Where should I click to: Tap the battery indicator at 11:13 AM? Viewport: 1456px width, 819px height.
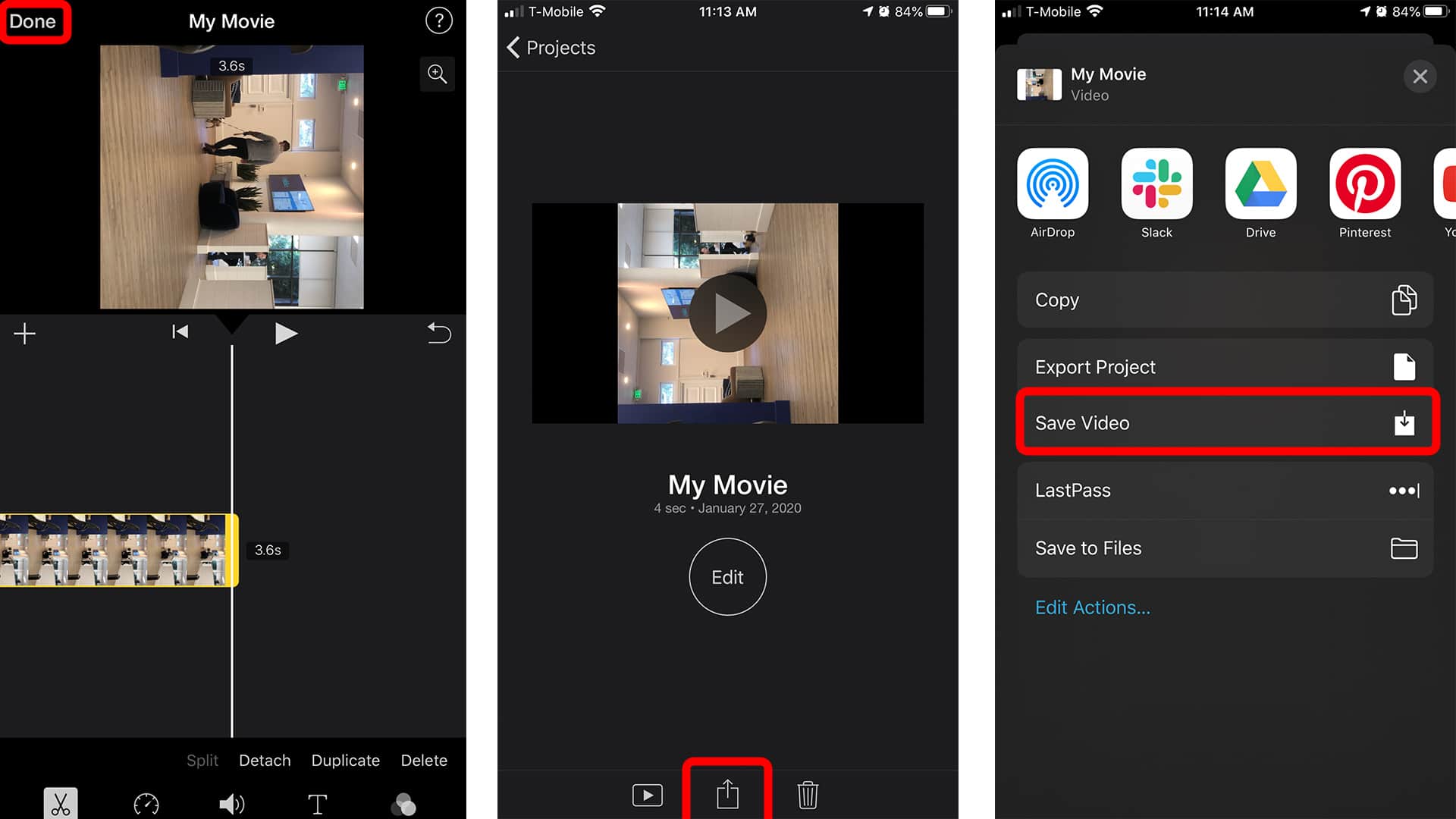click(x=938, y=11)
